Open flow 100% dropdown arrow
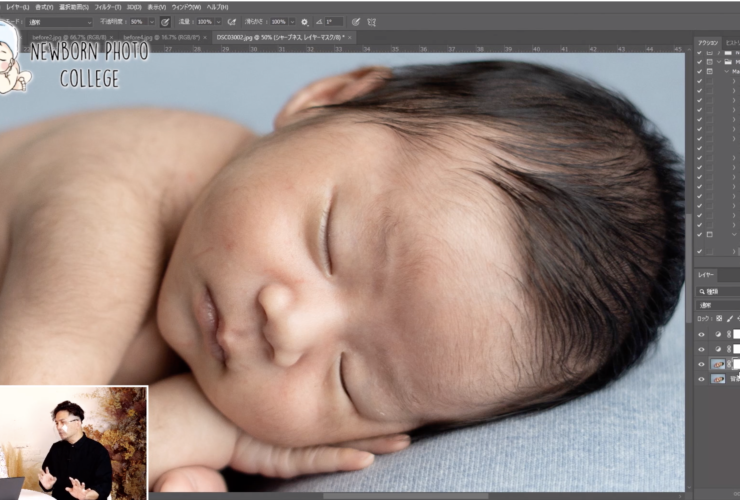740x500 pixels. click(x=218, y=22)
